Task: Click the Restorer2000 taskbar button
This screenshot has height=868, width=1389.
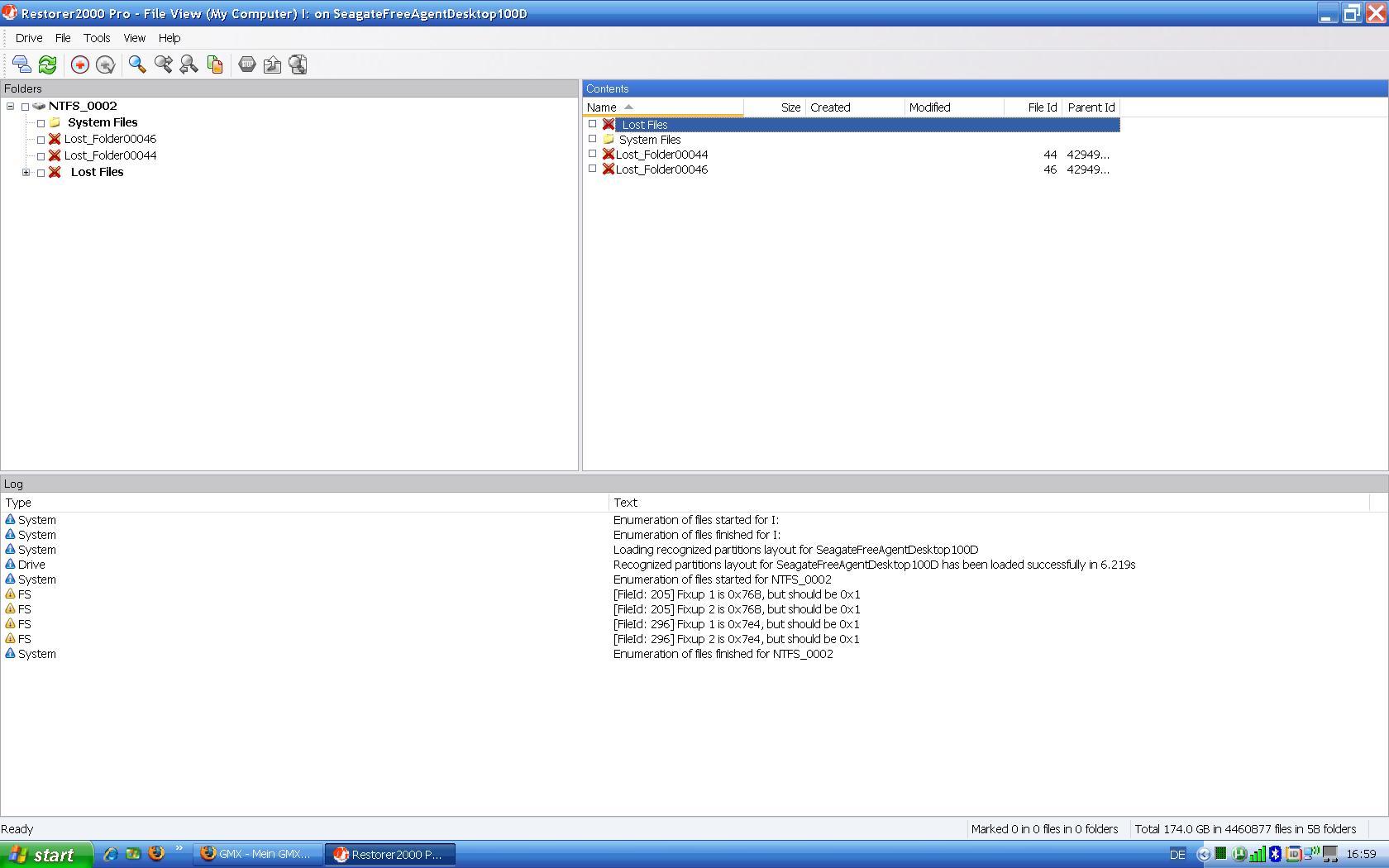Action: (x=390, y=854)
